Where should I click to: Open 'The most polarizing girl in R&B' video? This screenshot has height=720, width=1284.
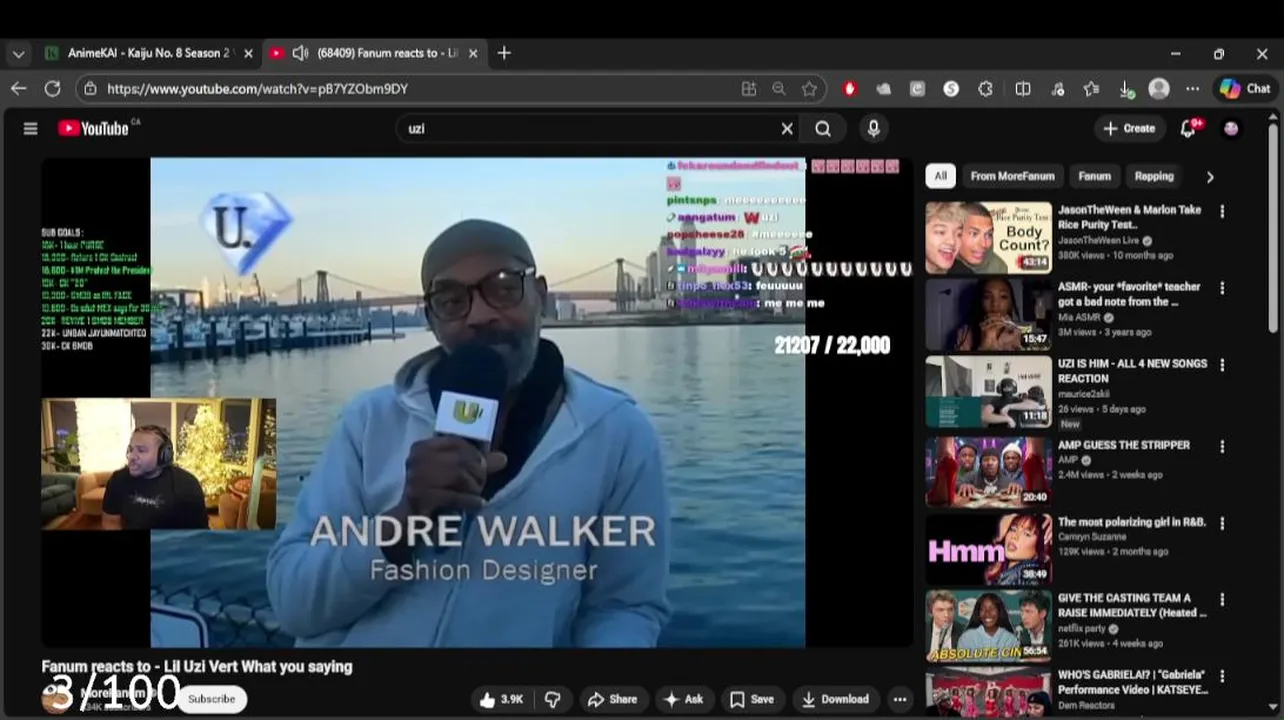pos(1132,522)
